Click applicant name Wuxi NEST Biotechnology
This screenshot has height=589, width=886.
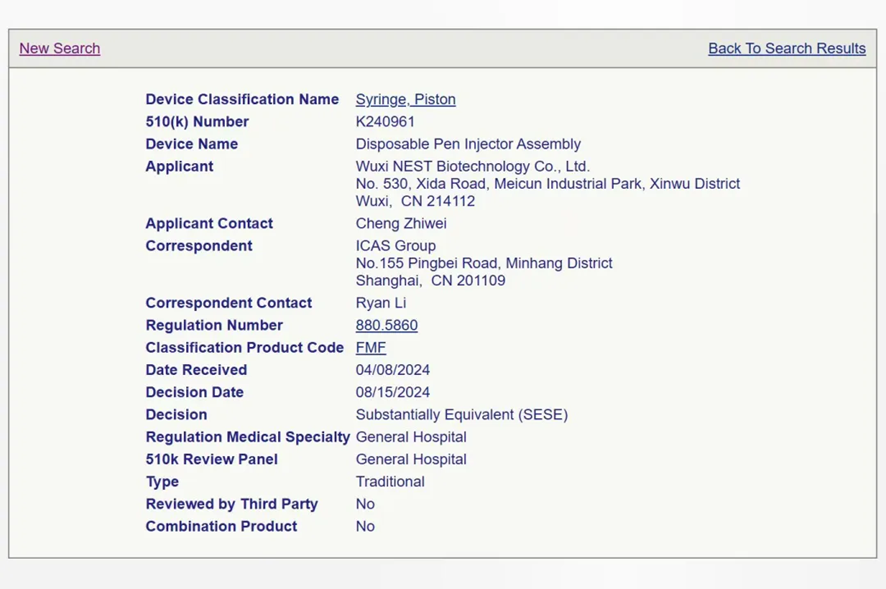472,166
